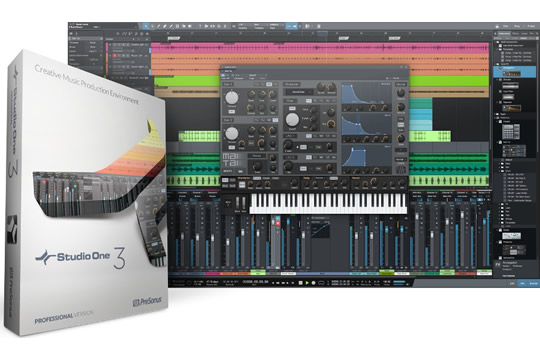Screen dimensions: 540x360
Task: Click the Stop button in transport bar
Action: coord(300,283)
